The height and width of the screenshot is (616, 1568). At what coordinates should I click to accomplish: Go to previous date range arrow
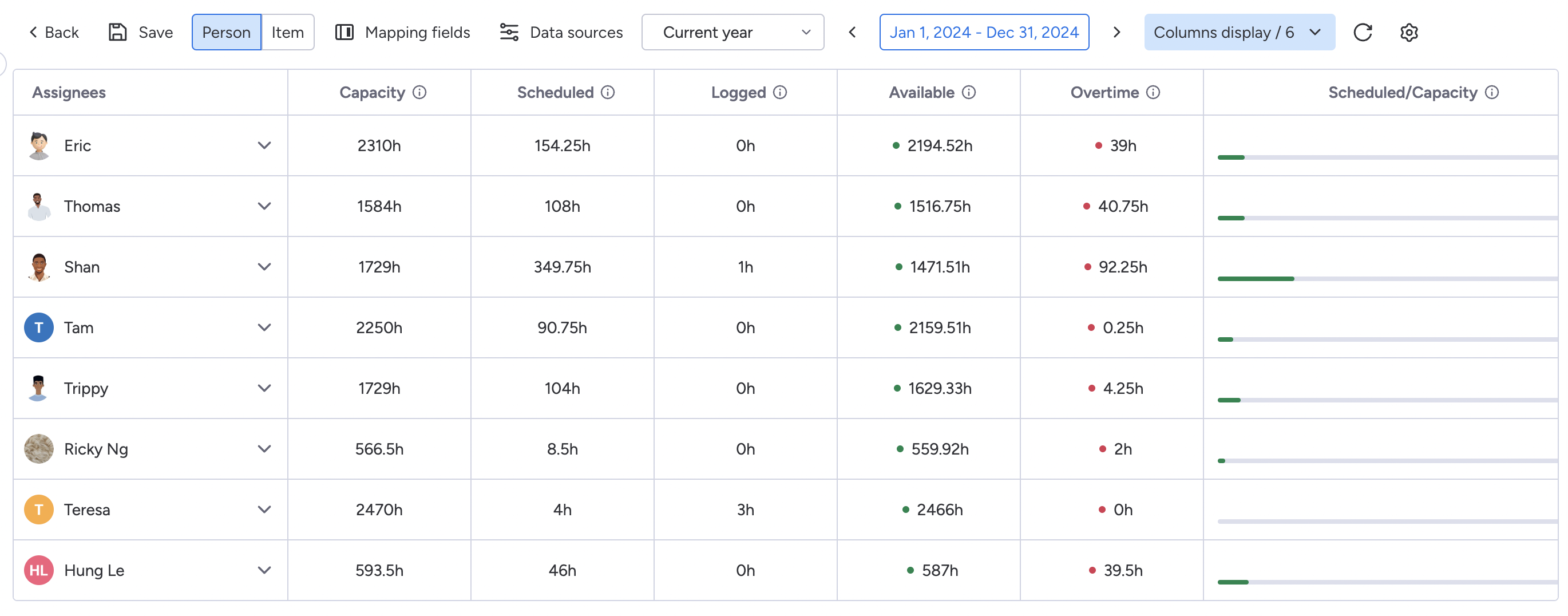pyautogui.click(x=852, y=32)
